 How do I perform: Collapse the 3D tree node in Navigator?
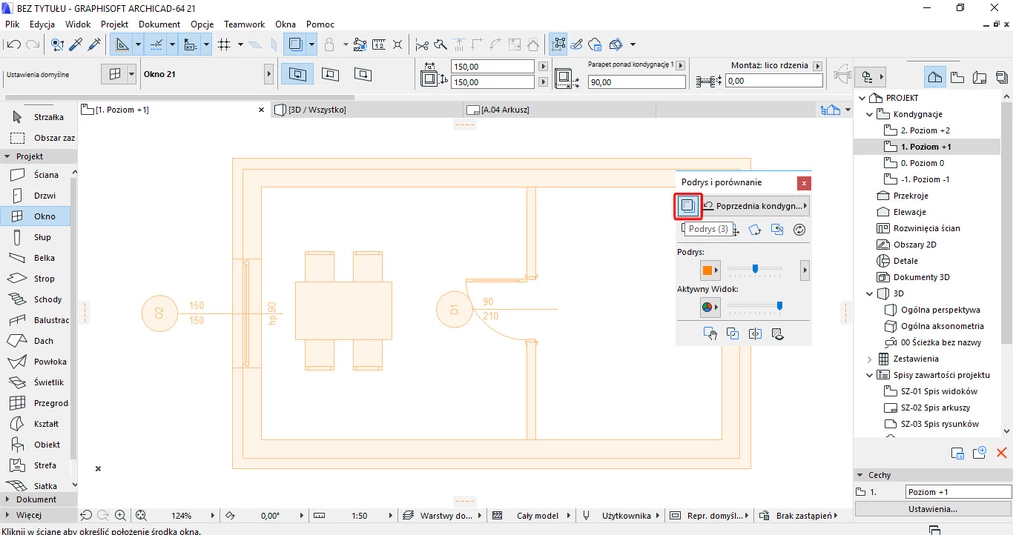point(870,293)
